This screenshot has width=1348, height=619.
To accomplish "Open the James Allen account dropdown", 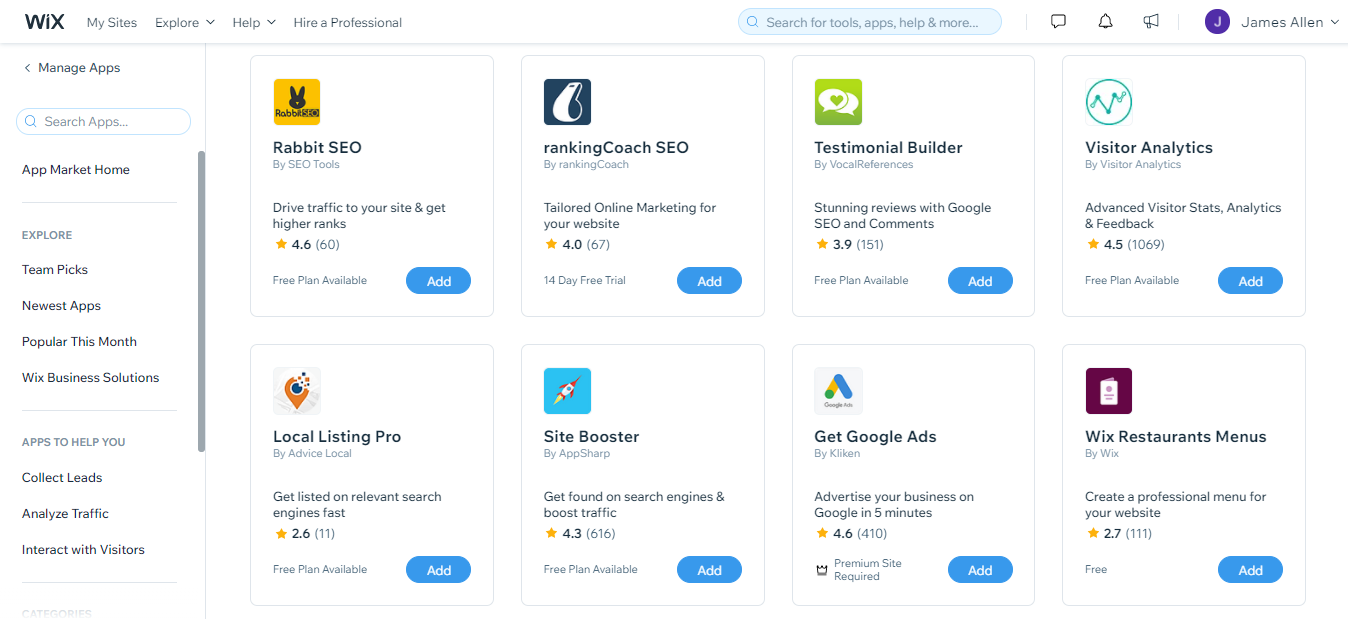I will pos(1289,22).
